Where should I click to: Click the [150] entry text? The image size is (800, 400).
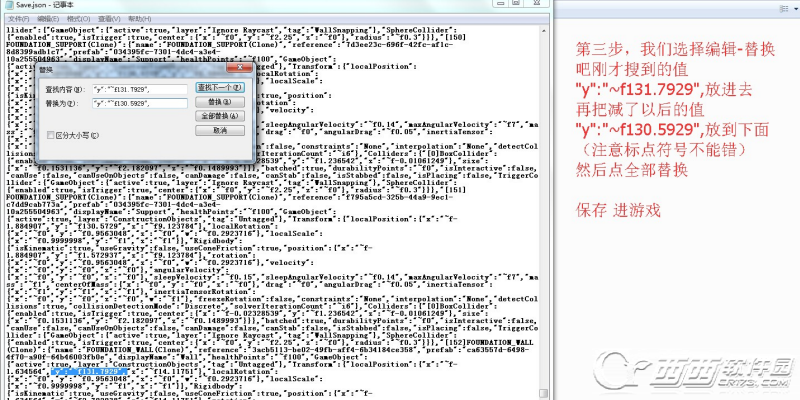(x=455, y=37)
